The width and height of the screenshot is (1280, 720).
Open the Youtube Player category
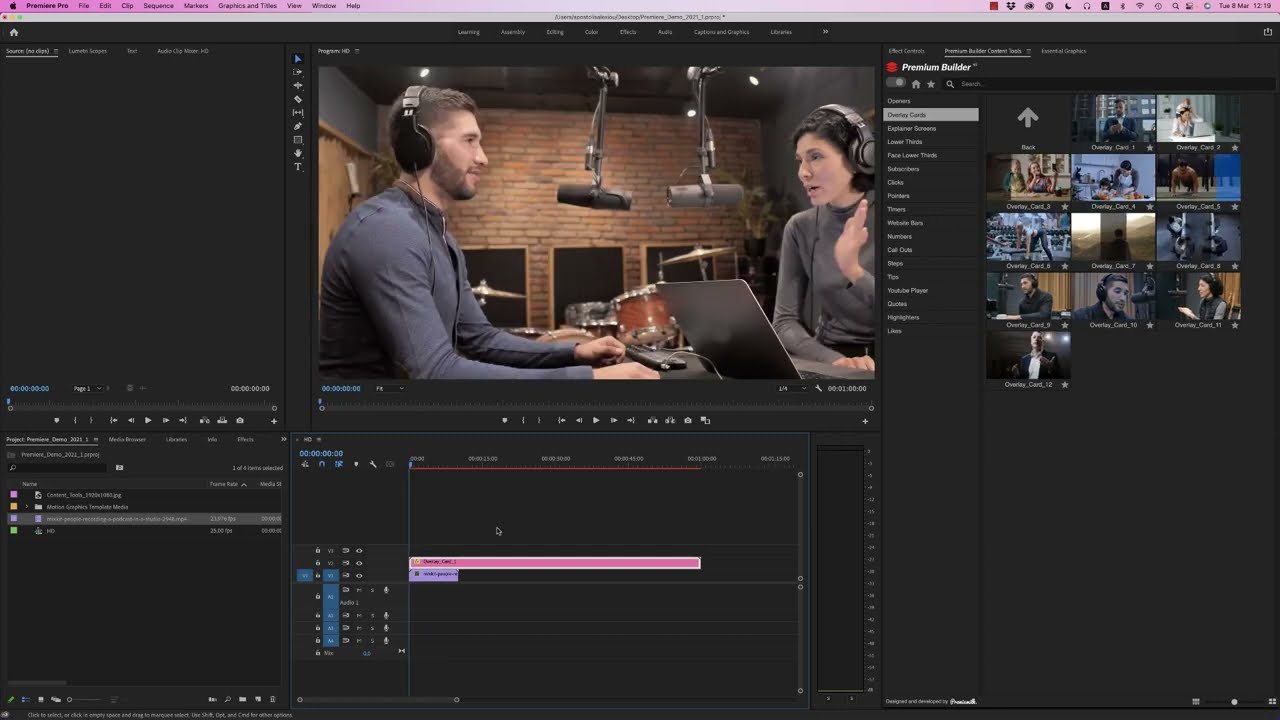point(908,290)
